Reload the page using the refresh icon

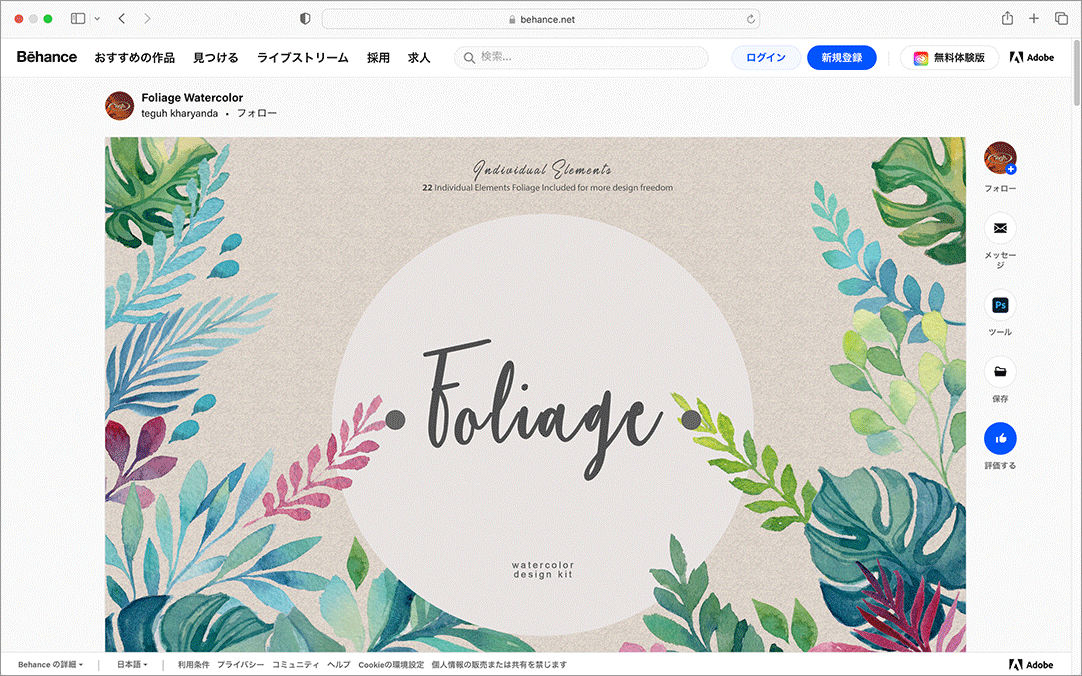coord(750,19)
